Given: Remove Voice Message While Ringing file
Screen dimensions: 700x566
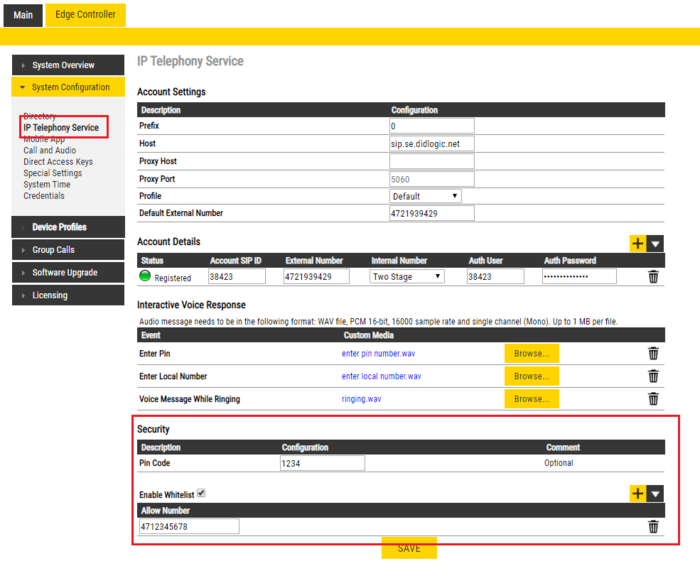Looking at the screenshot, I should coord(653,399).
